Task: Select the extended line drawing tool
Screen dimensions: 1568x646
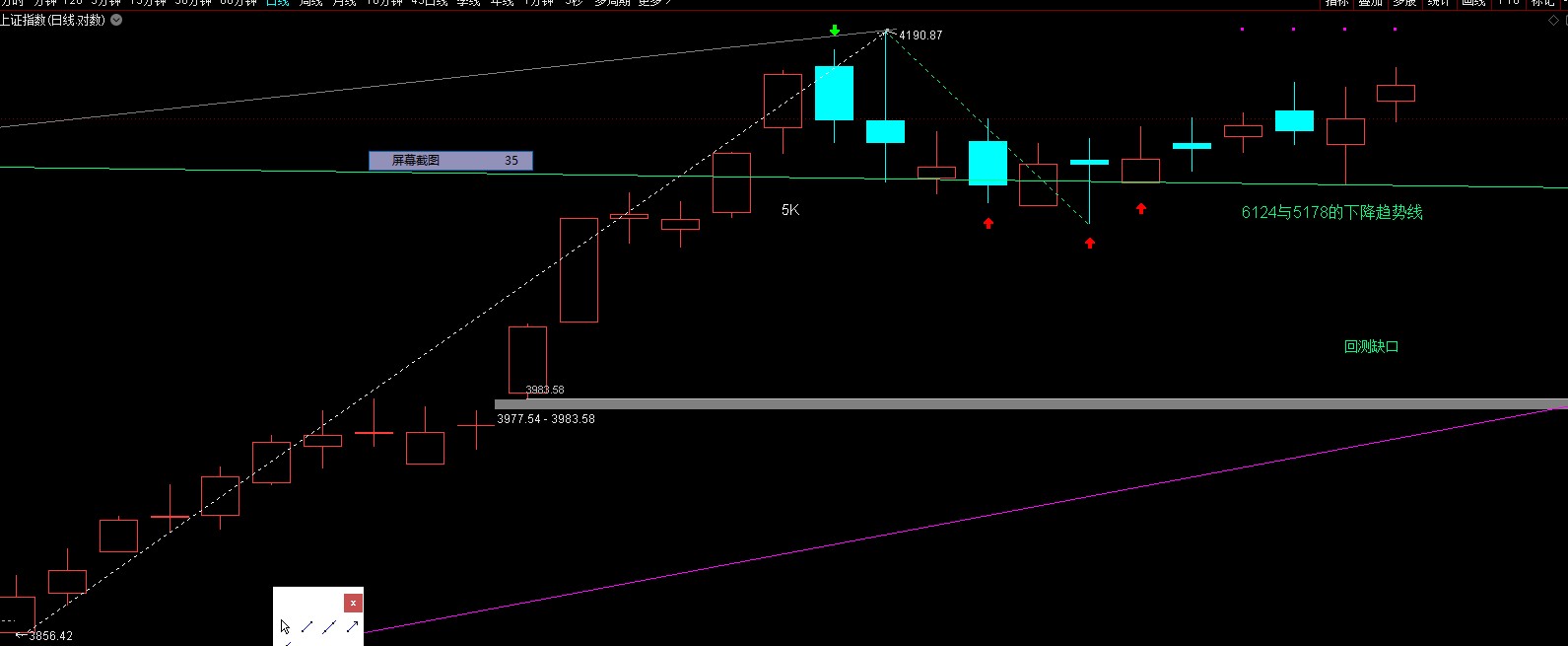Action: [x=329, y=626]
